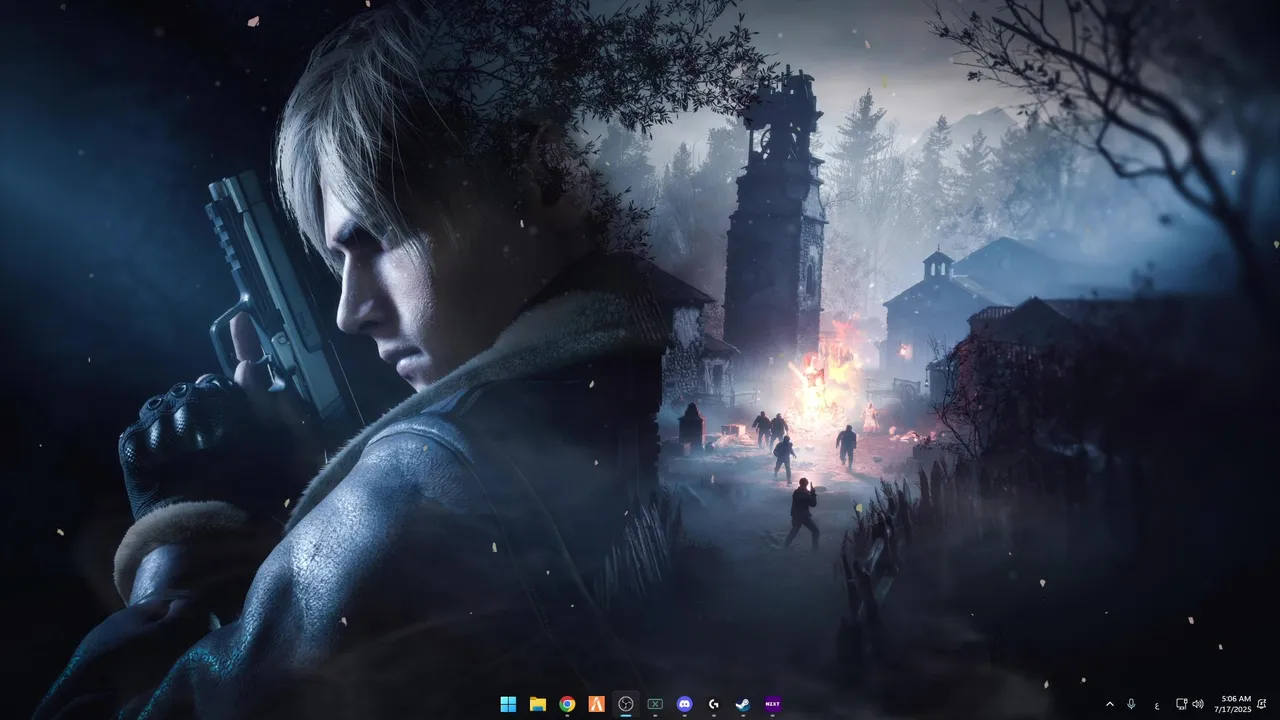The image size is (1280, 720).
Task: Launch Google Chrome from the taskbar
Action: (x=567, y=704)
